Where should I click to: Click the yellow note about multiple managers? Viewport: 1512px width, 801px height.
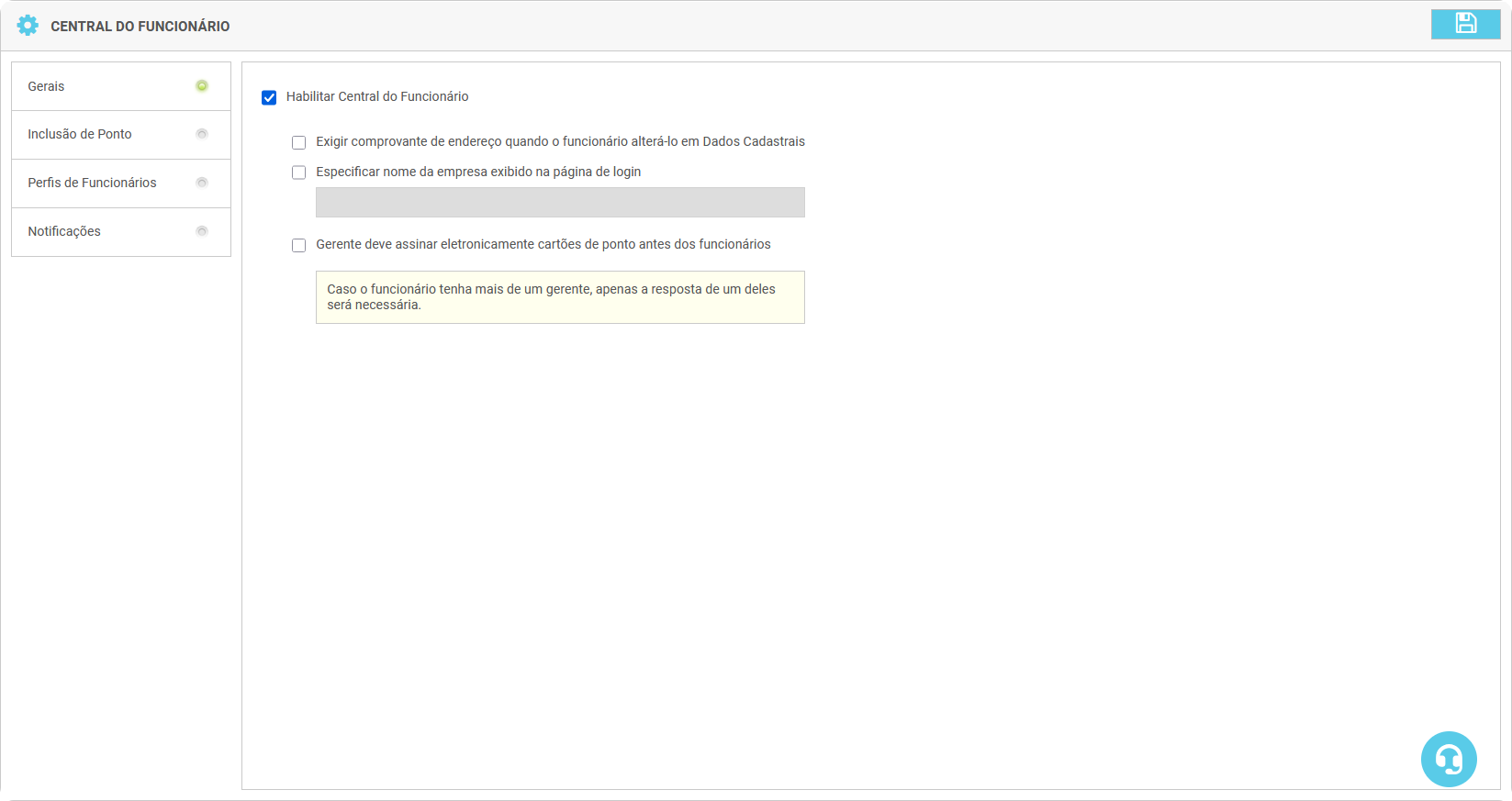tap(560, 297)
